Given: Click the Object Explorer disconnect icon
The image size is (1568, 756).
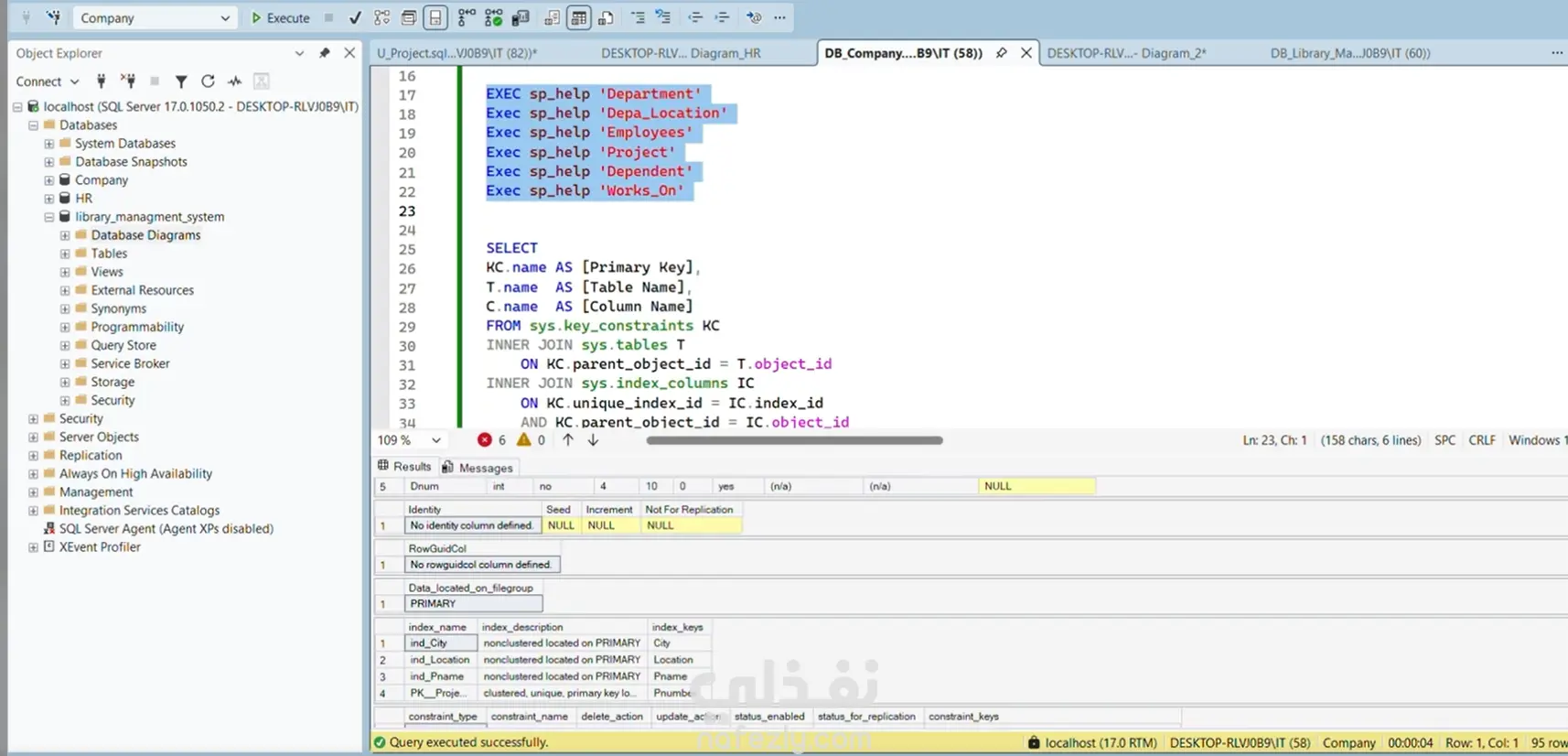Looking at the screenshot, I should point(129,81).
